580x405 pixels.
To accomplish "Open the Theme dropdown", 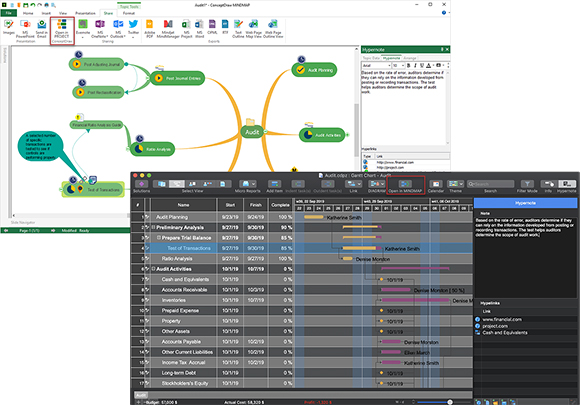I will tap(455, 186).
